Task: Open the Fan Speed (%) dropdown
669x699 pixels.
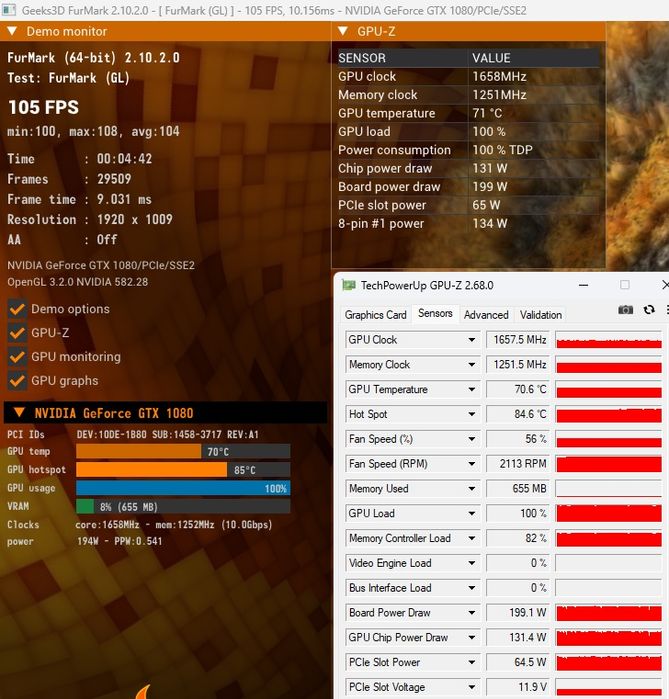Action: 472,439
